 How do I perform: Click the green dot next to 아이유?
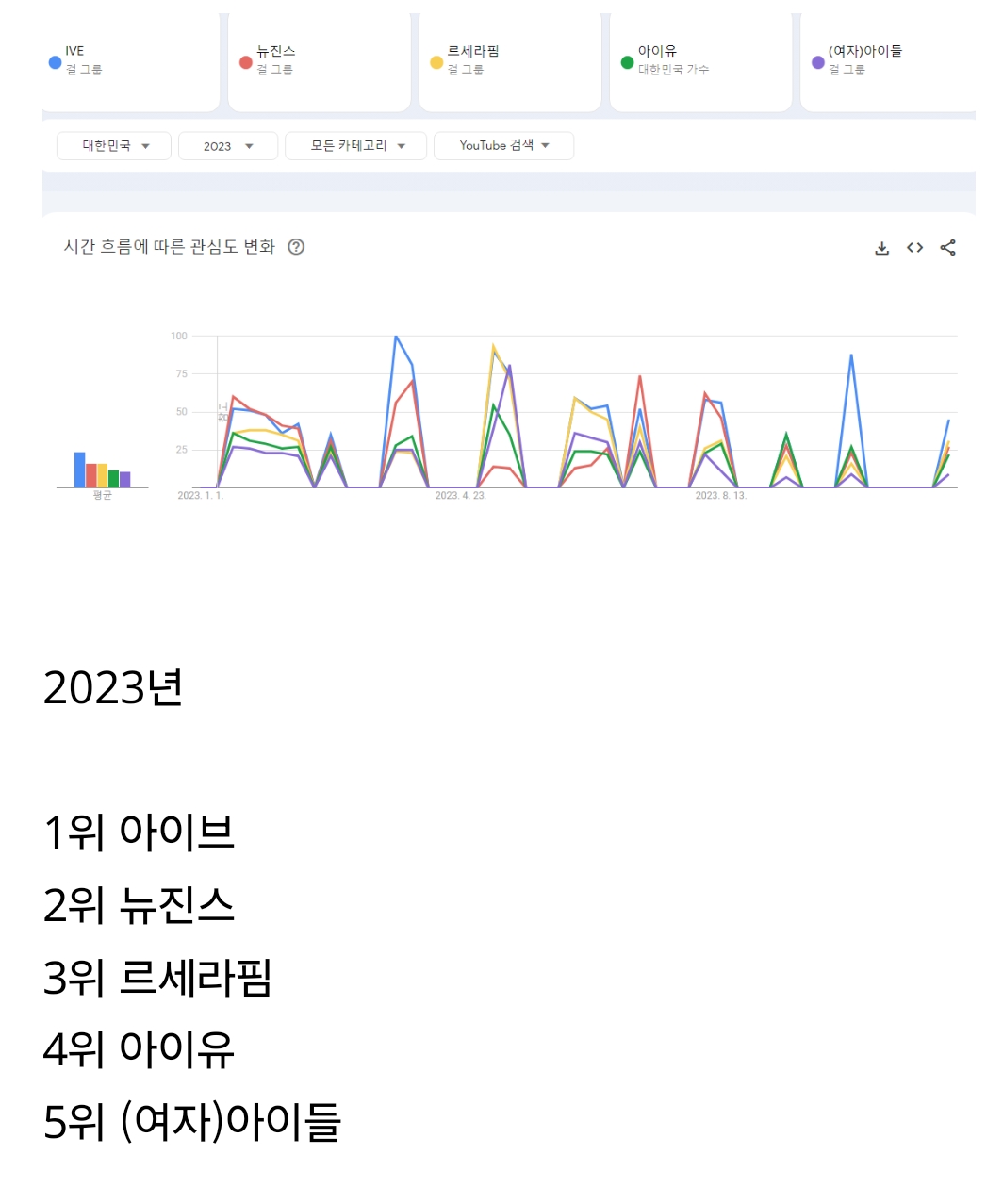[627, 62]
